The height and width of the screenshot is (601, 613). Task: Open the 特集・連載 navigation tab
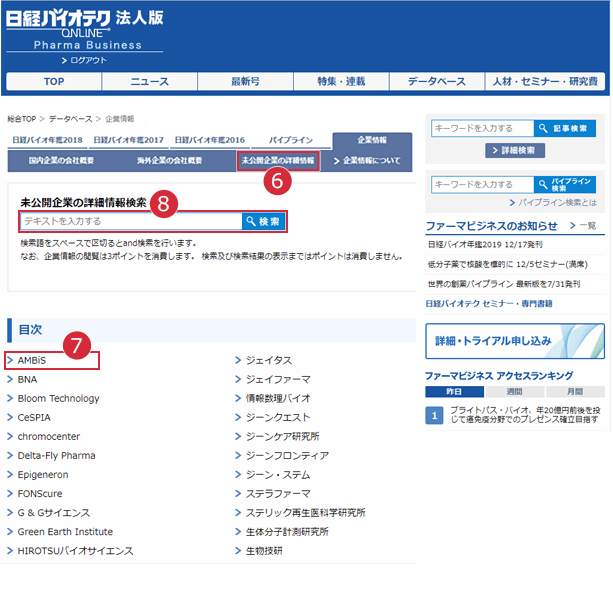[x=341, y=81]
